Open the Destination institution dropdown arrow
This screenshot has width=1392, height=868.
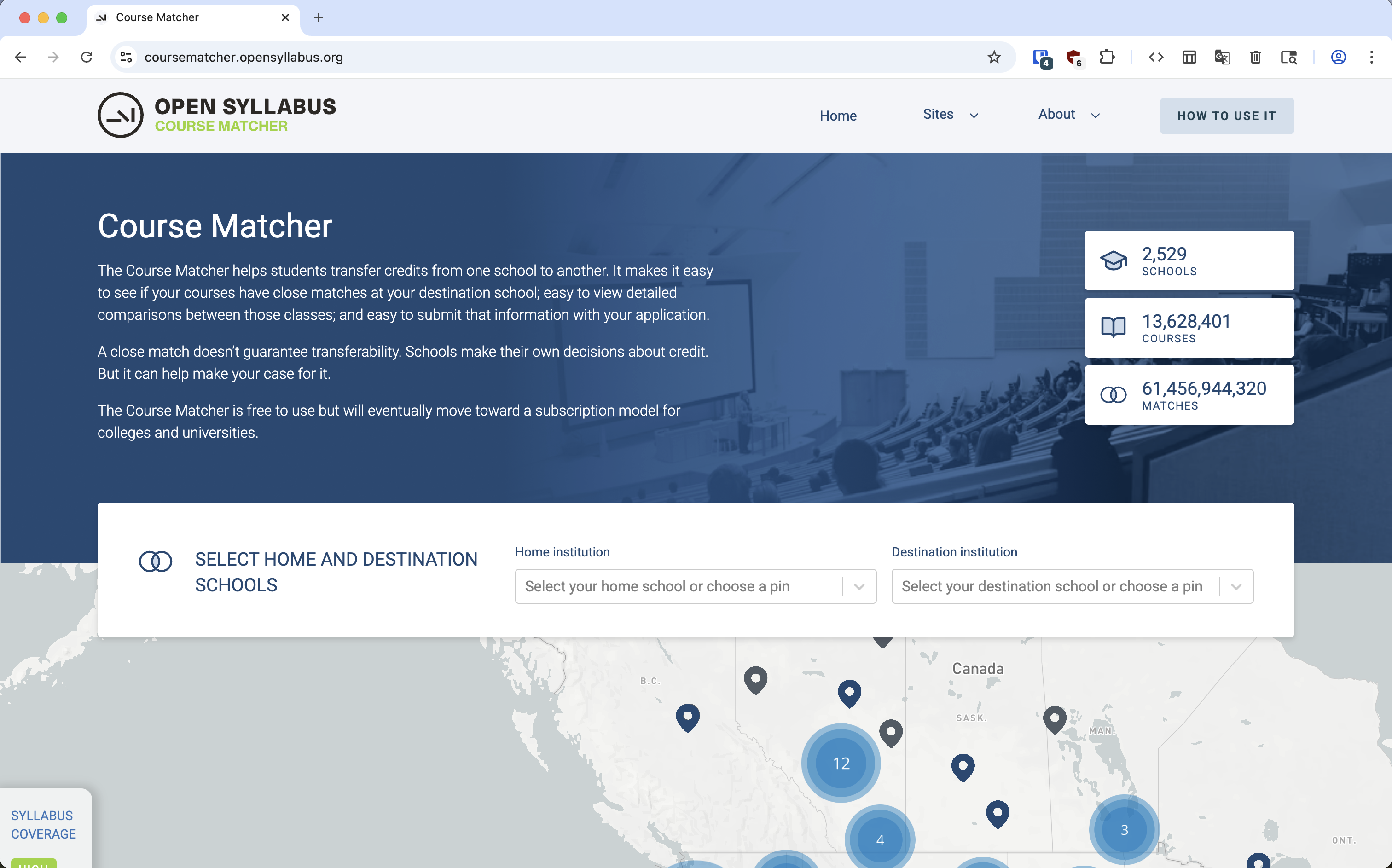click(1236, 586)
